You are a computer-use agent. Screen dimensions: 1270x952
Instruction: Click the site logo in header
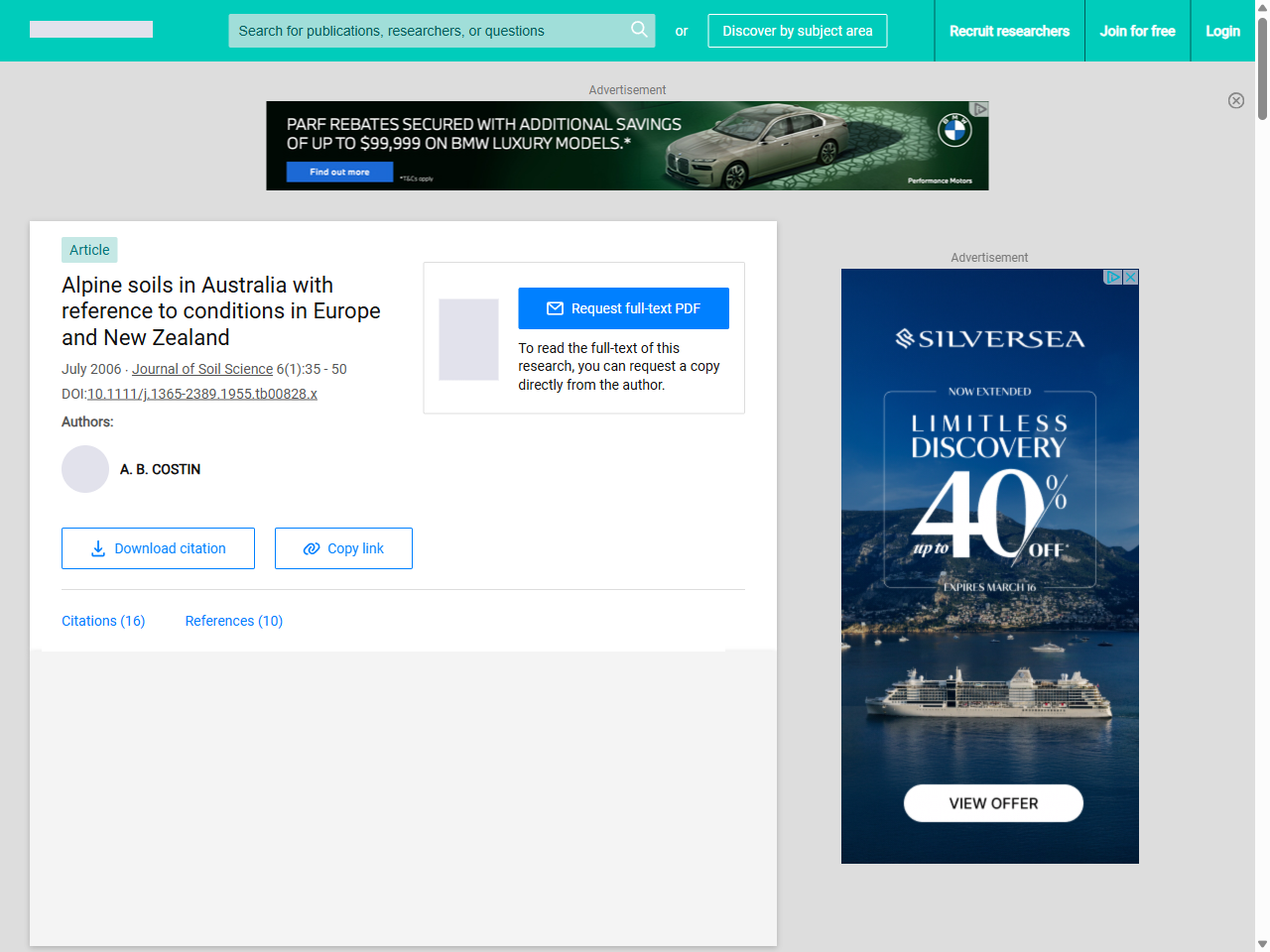91,30
